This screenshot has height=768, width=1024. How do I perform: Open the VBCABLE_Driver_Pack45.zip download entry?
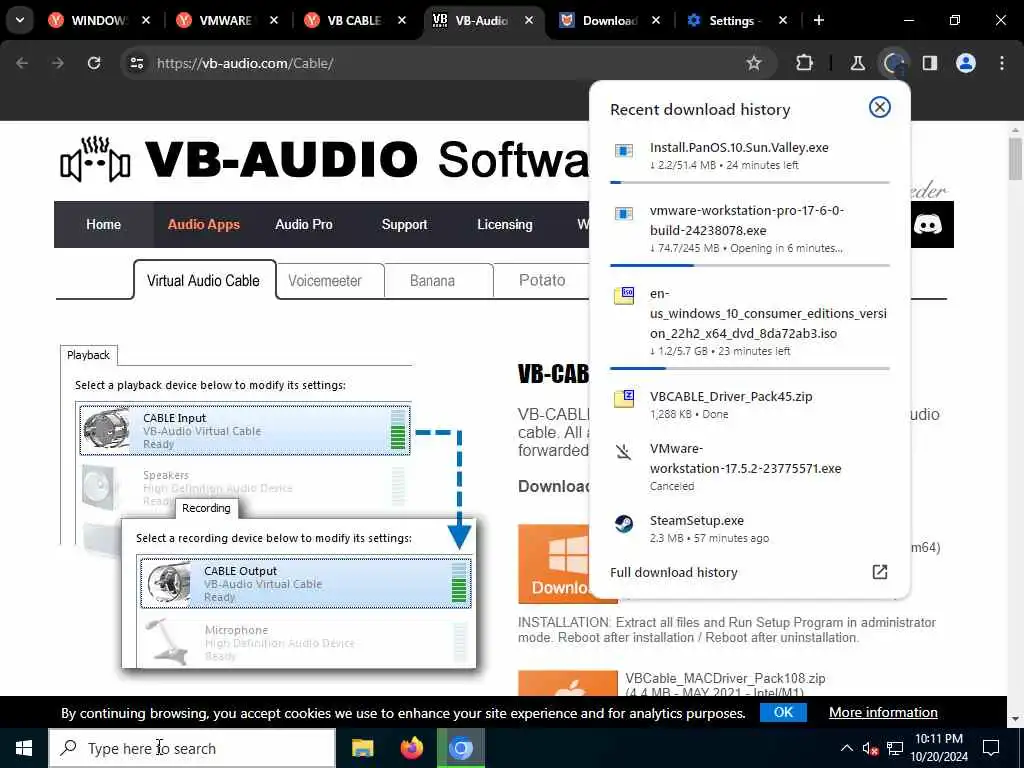tap(750, 404)
